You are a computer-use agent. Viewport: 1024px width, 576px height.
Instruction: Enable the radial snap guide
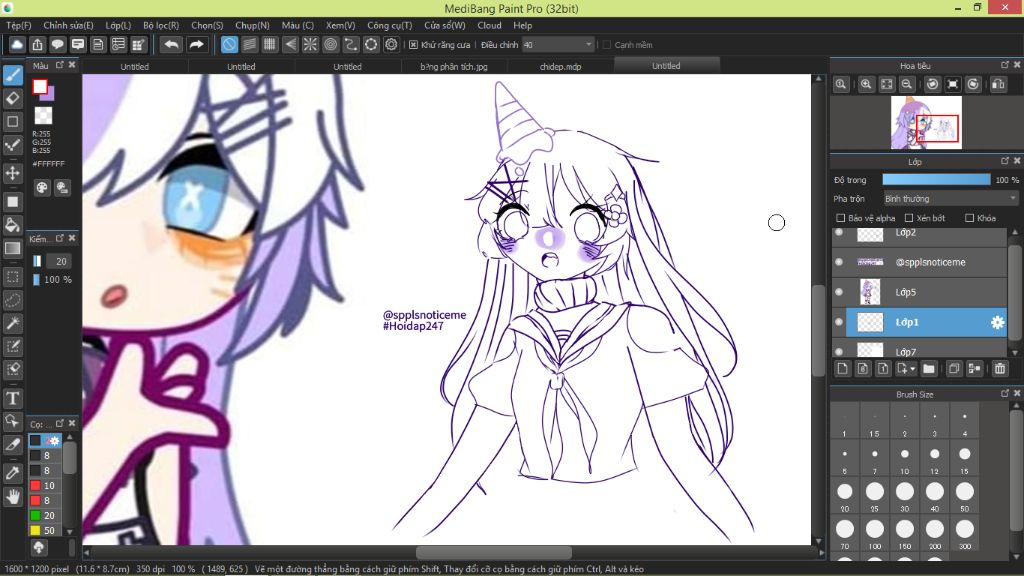click(310, 44)
